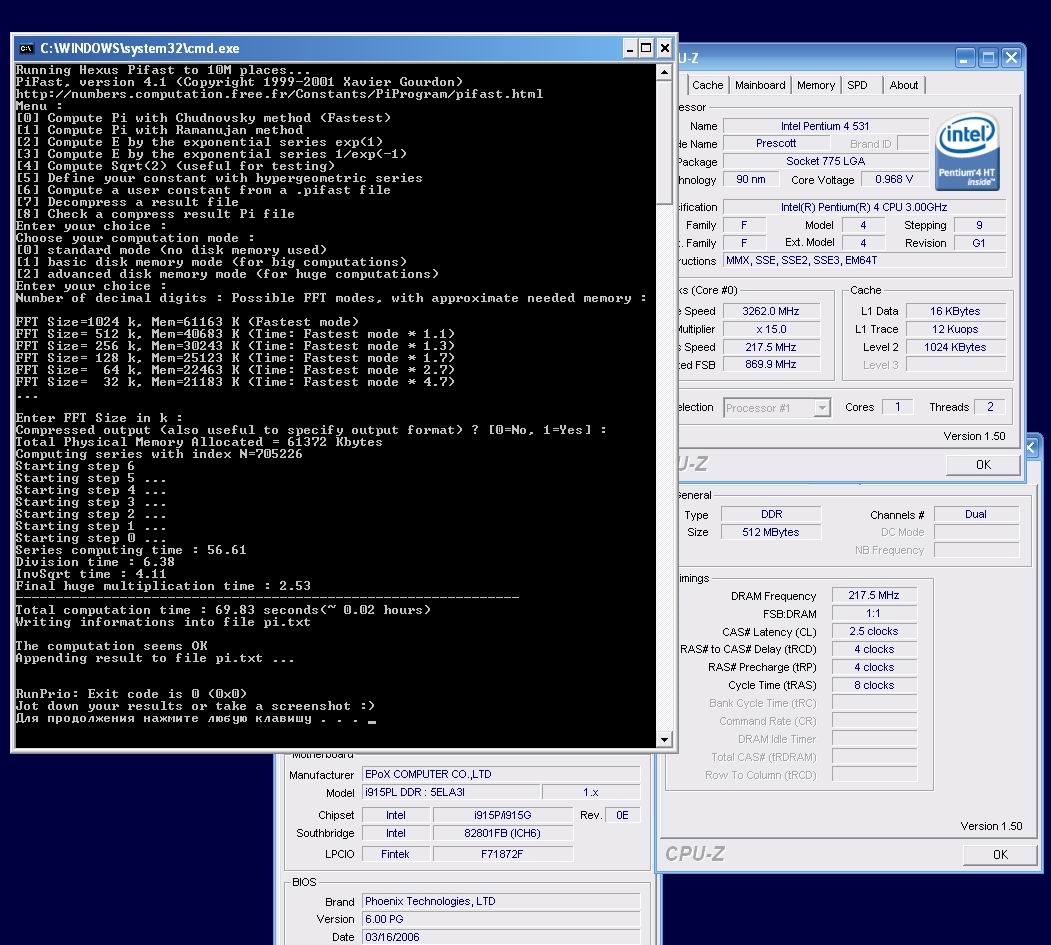Click the BIOS date '03/16/2006'

click(501, 937)
